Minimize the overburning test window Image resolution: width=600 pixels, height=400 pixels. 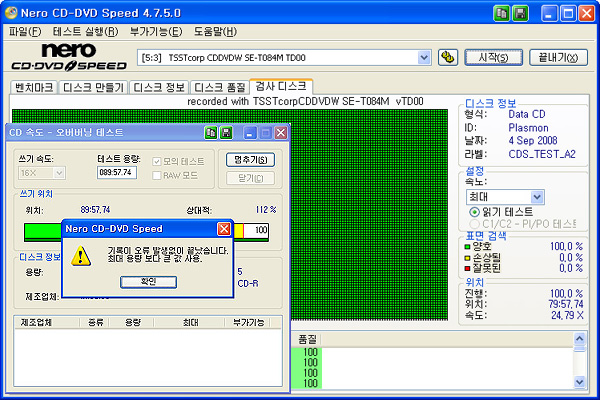click(x=250, y=133)
